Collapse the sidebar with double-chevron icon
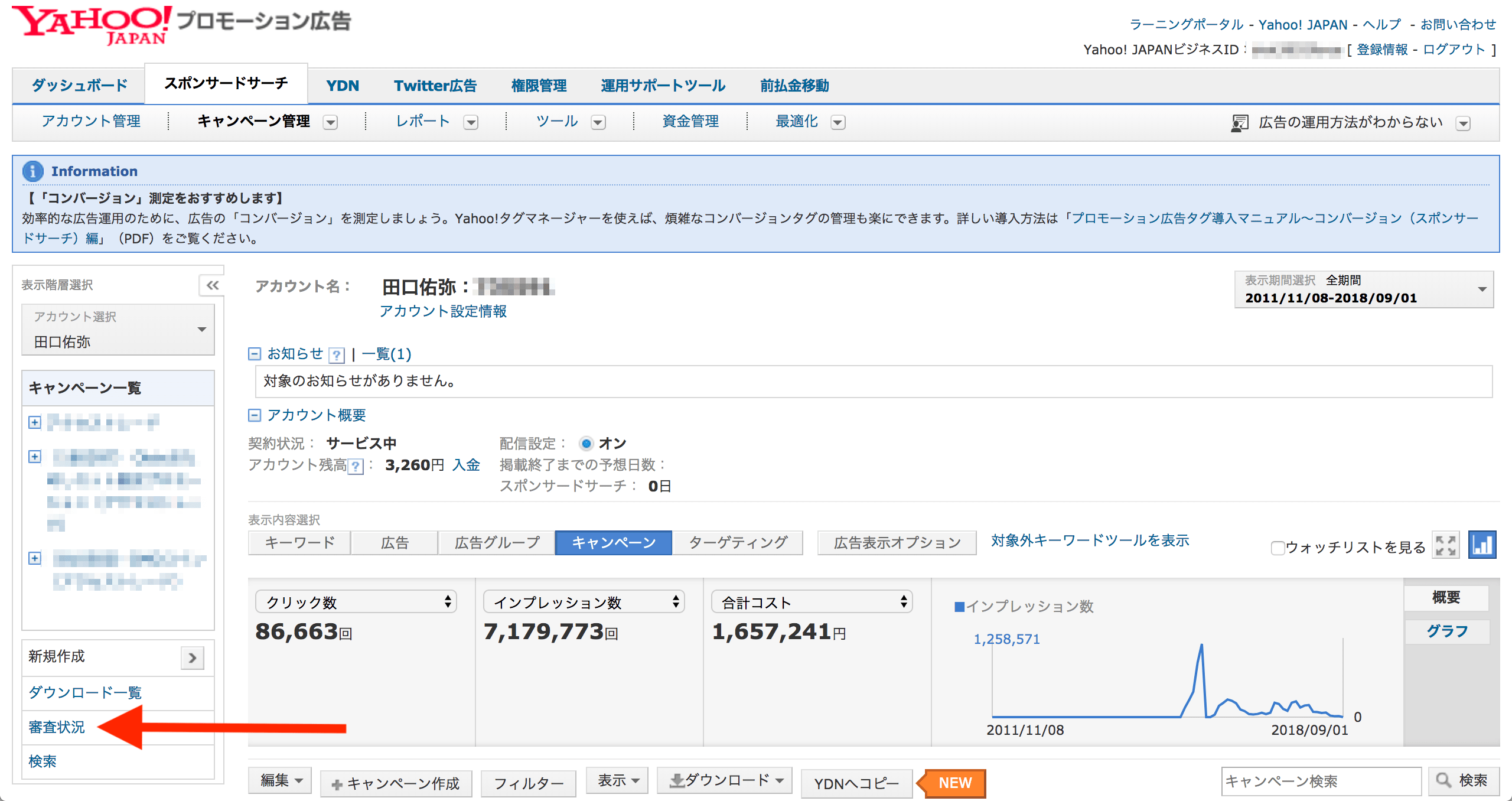This screenshot has height=801, width=1512. coord(212,285)
